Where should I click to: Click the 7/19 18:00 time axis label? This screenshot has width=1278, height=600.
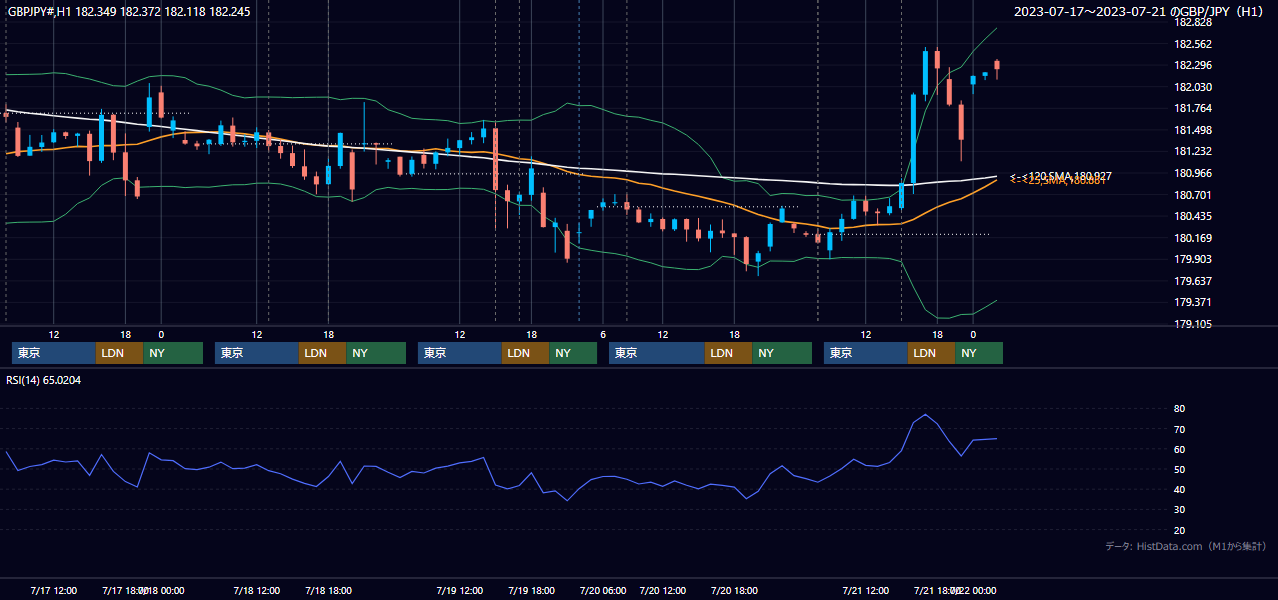[x=532, y=590]
